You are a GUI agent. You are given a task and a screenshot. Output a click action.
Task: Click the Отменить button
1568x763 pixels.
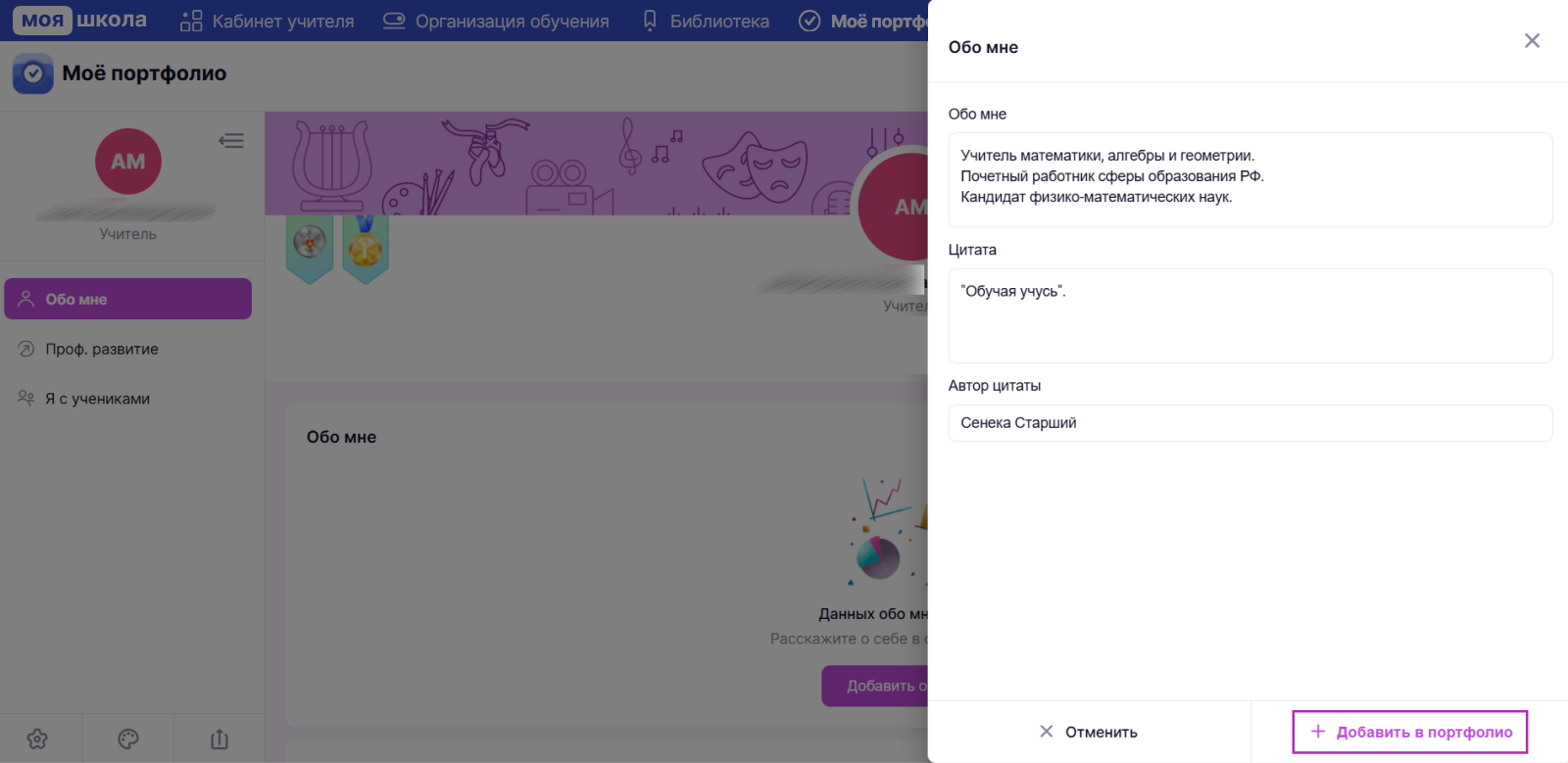click(1089, 732)
